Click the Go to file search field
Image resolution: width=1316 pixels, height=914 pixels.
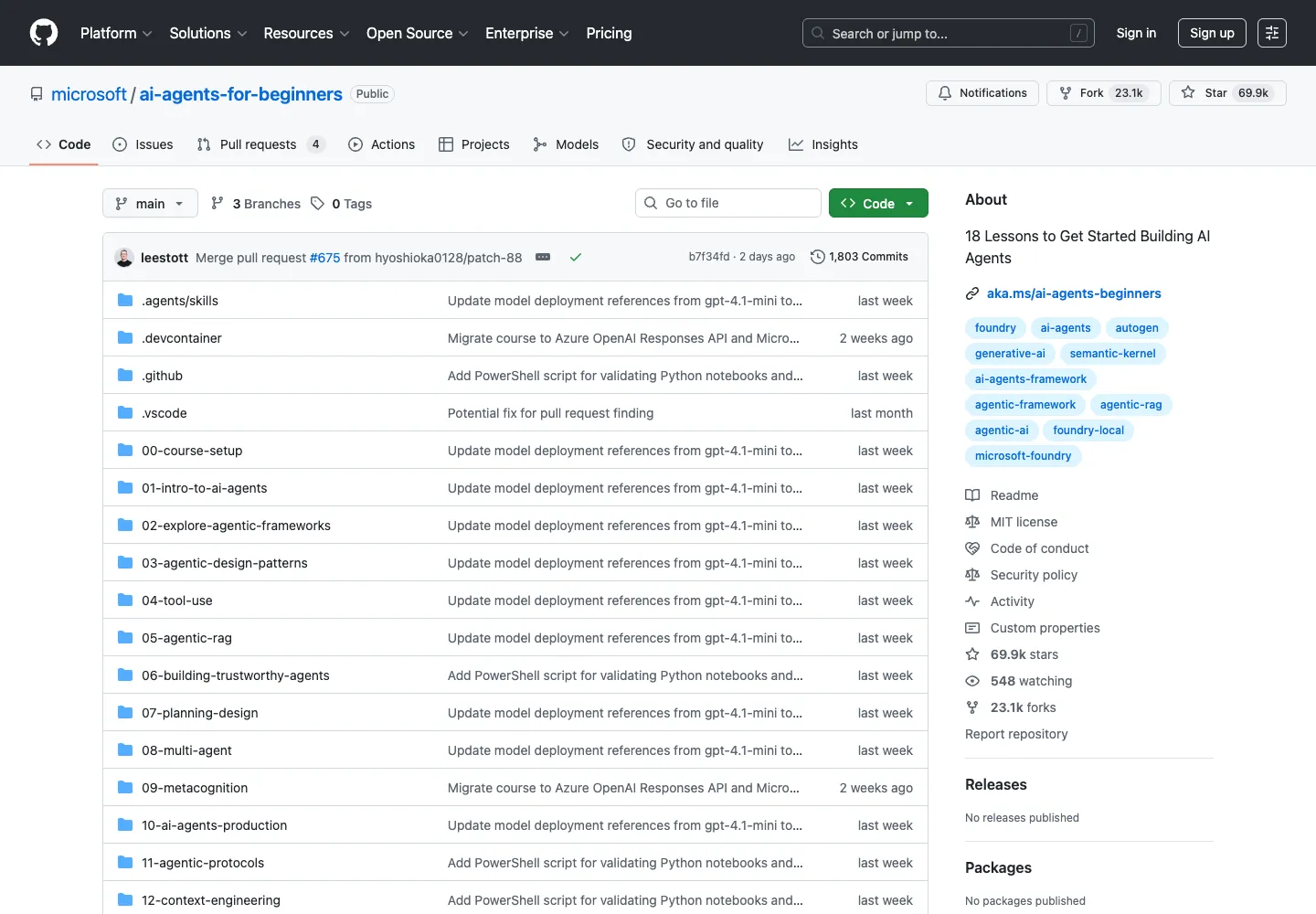click(728, 203)
